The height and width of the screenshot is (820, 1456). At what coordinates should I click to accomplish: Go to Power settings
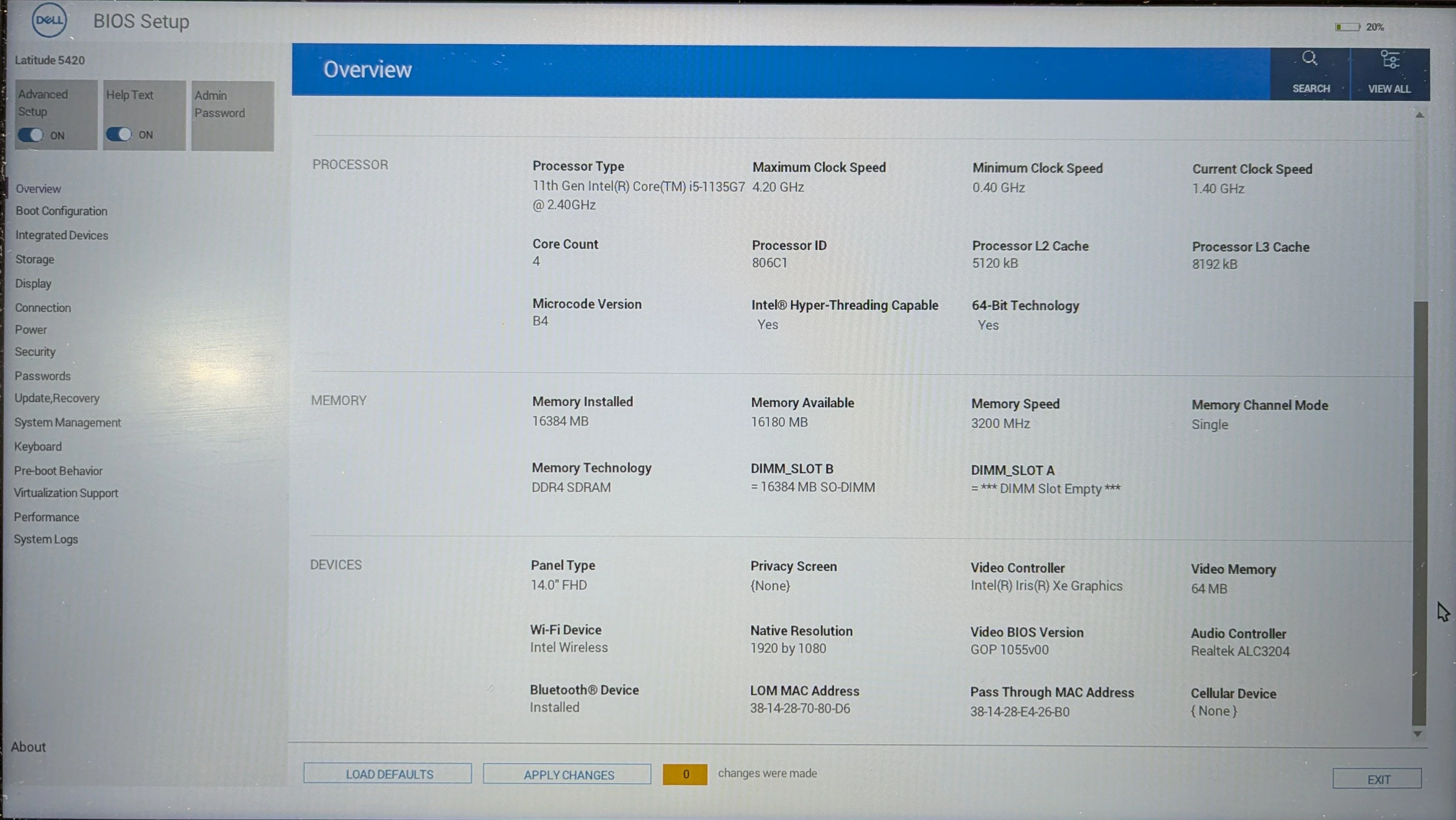point(31,329)
